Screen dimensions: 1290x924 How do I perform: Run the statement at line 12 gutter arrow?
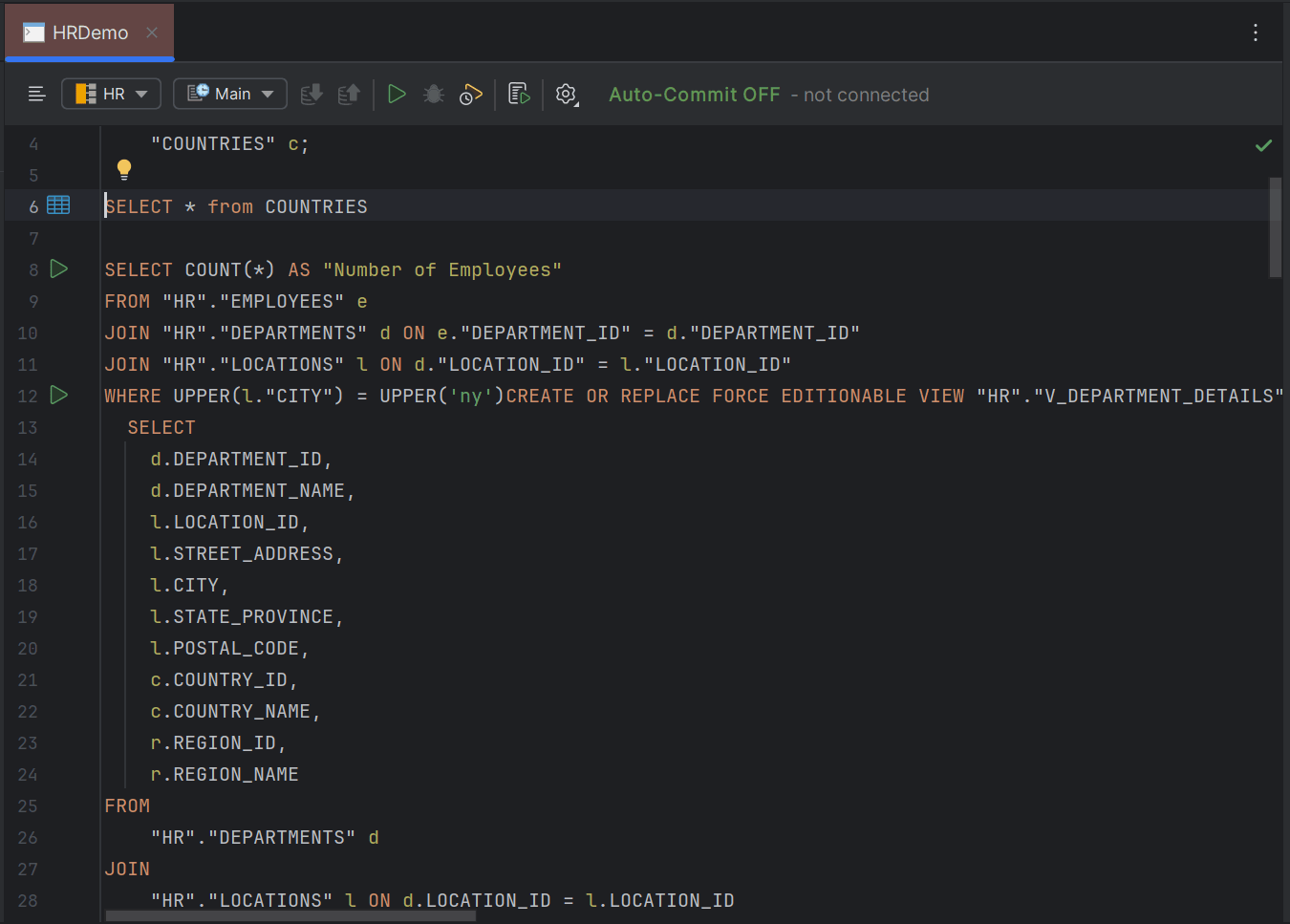coord(58,396)
